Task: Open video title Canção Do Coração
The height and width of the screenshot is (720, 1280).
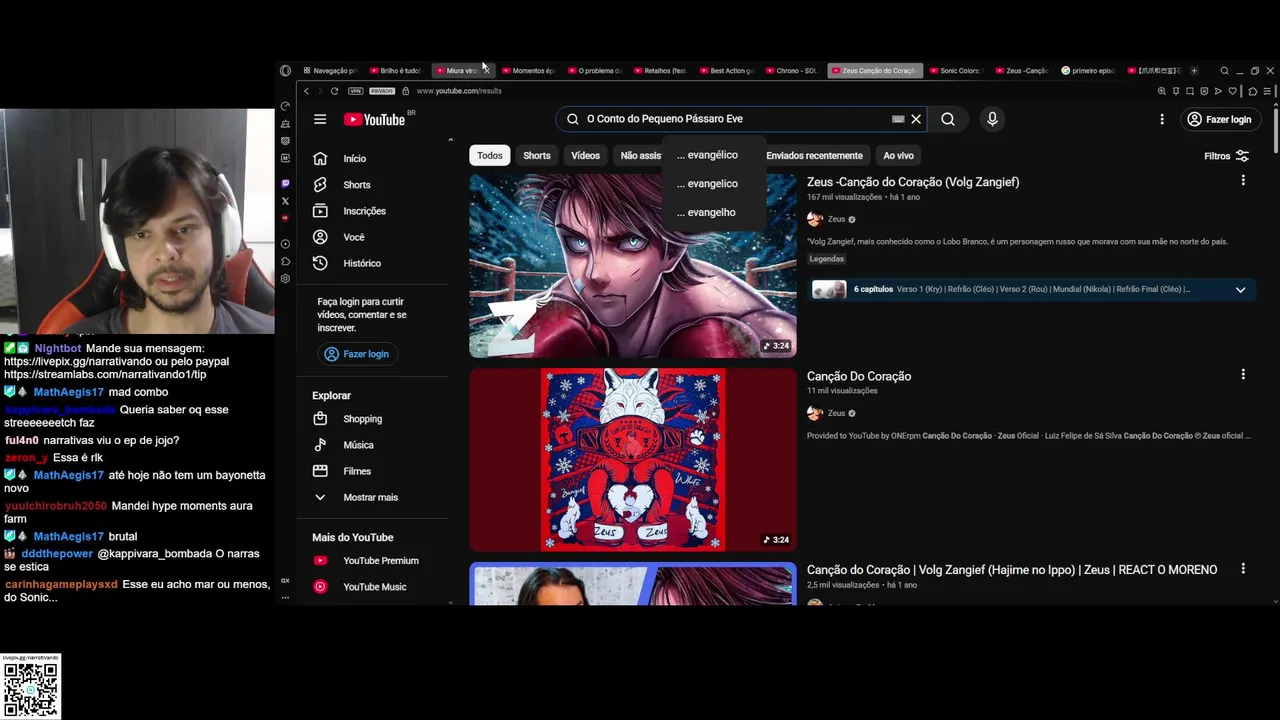Action: tap(859, 376)
